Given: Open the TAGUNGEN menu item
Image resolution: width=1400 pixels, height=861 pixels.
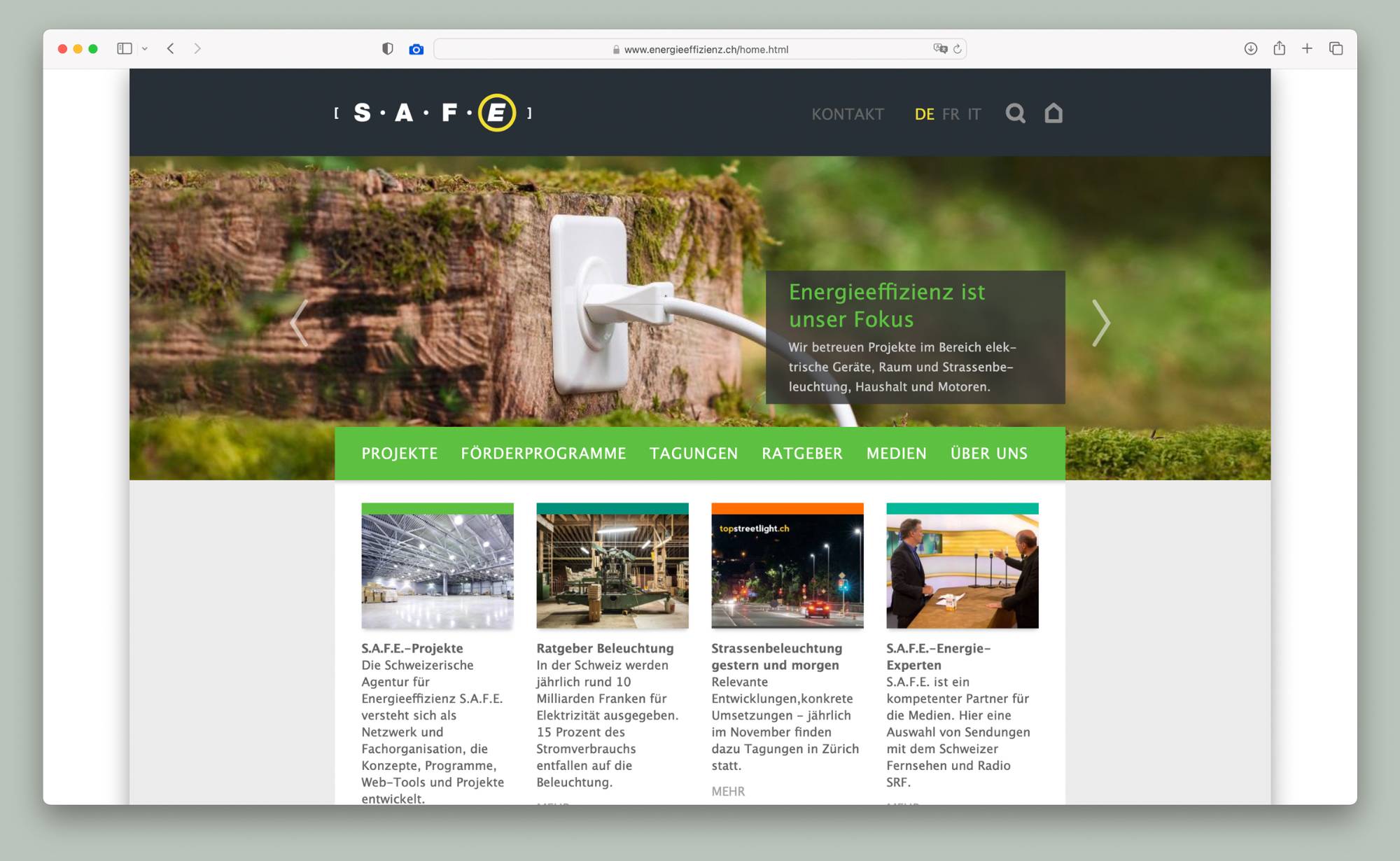Looking at the screenshot, I should [694, 454].
